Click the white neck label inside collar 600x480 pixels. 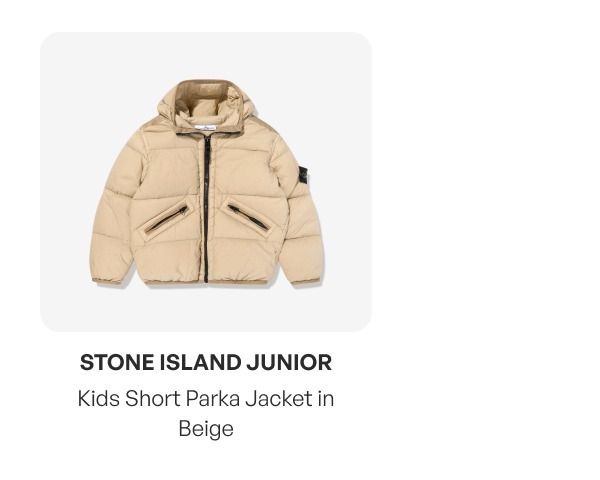click(205, 129)
